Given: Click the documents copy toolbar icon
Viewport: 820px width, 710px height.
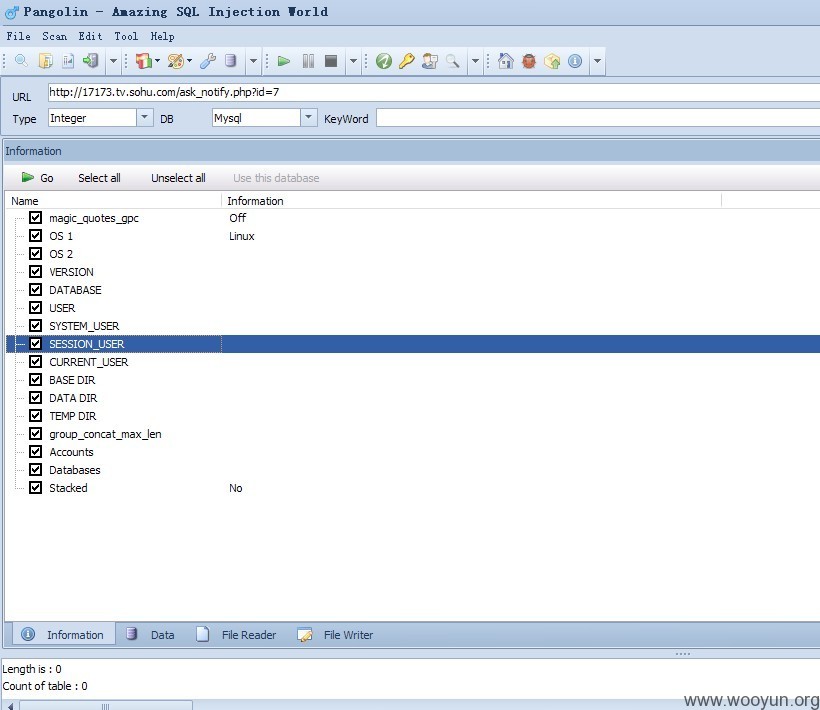Looking at the screenshot, I should click(x=45, y=61).
